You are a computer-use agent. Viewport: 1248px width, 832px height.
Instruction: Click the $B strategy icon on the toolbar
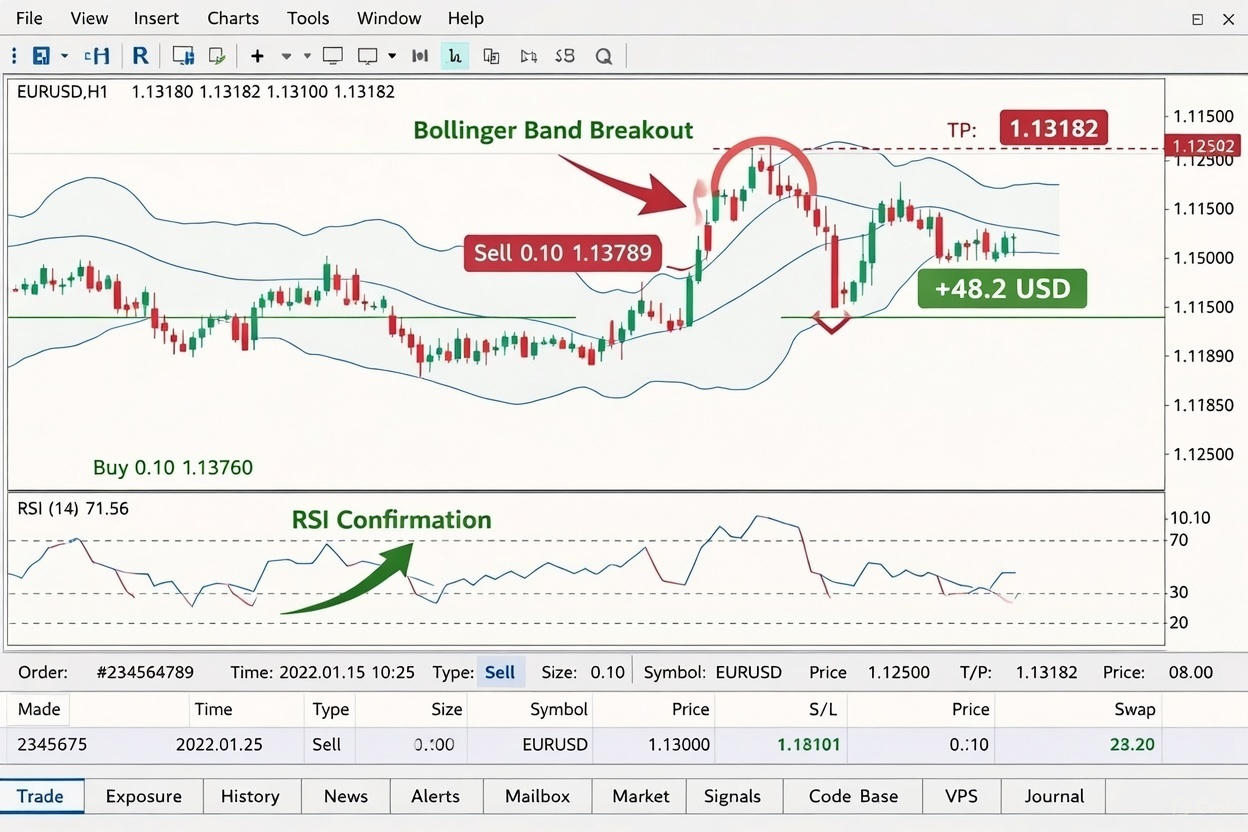click(x=564, y=56)
